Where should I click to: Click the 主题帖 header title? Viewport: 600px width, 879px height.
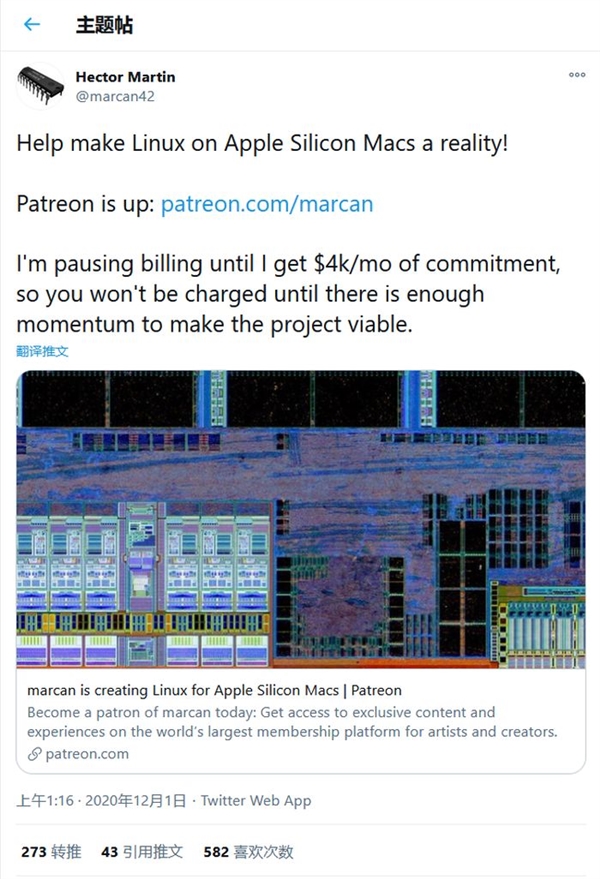coord(104,25)
